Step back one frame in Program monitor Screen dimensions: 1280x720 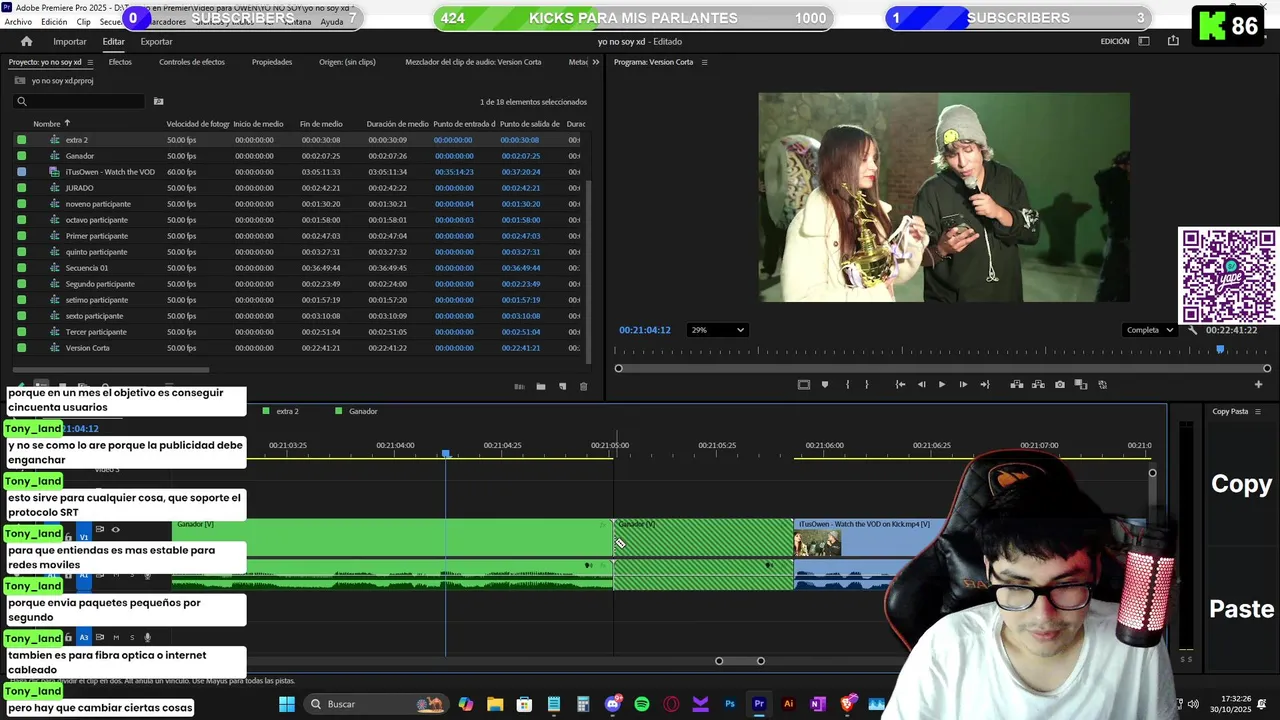tap(921, 384)
